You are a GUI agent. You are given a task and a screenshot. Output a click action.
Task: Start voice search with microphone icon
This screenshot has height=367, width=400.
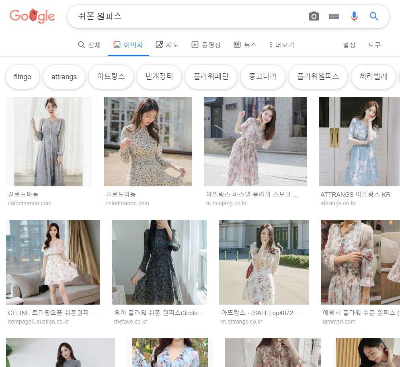tap(354, 16)
